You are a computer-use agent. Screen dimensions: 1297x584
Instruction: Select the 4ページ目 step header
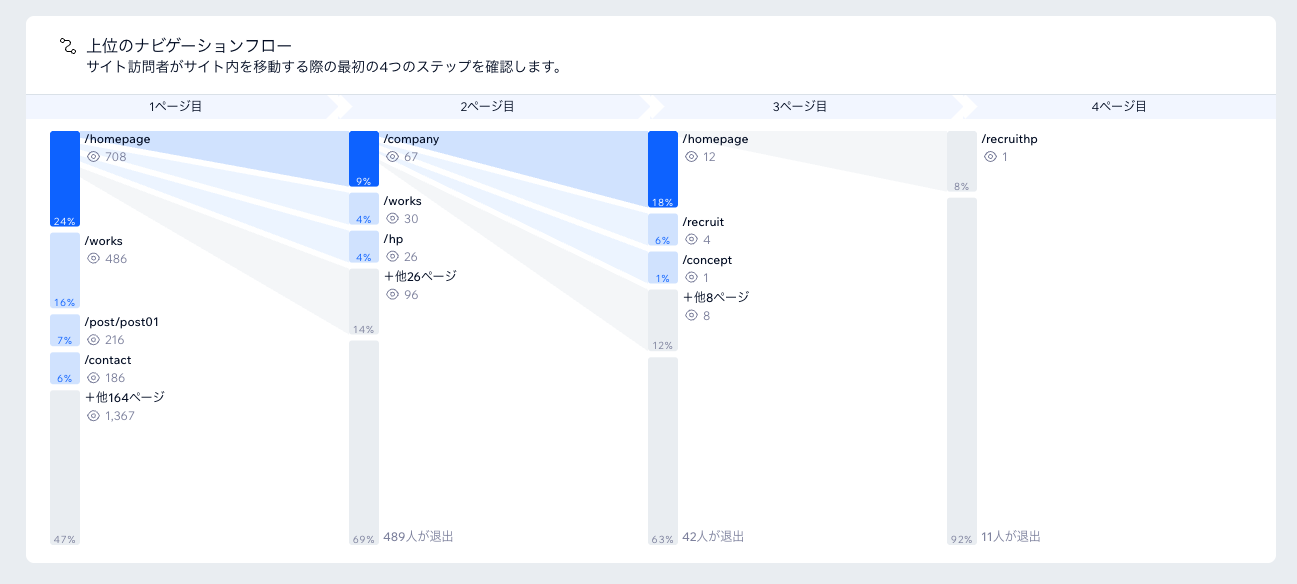(x=1118, y=106)
